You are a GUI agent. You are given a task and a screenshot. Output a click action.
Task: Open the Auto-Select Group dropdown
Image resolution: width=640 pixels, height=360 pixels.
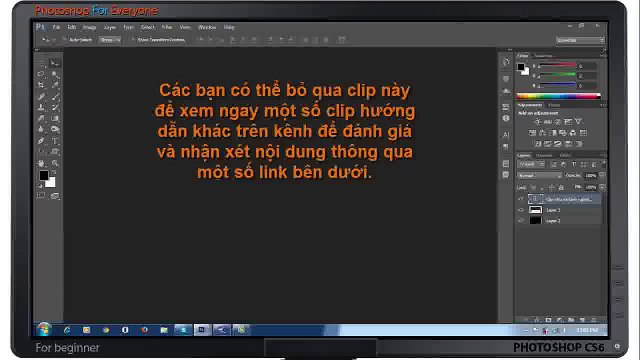pyautogui.click(x=110, y=40)
